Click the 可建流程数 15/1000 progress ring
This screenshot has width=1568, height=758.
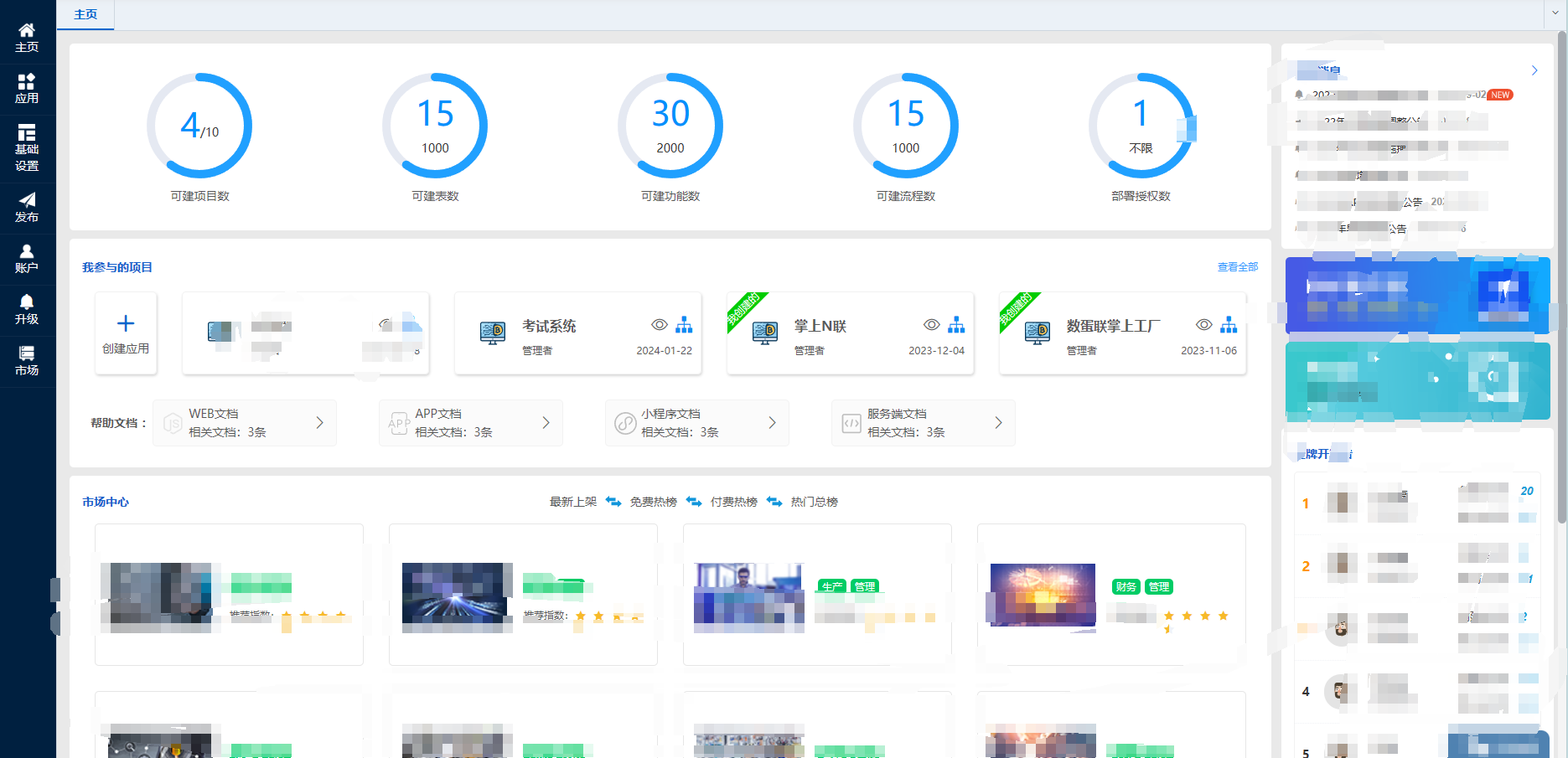click(906, 126)
